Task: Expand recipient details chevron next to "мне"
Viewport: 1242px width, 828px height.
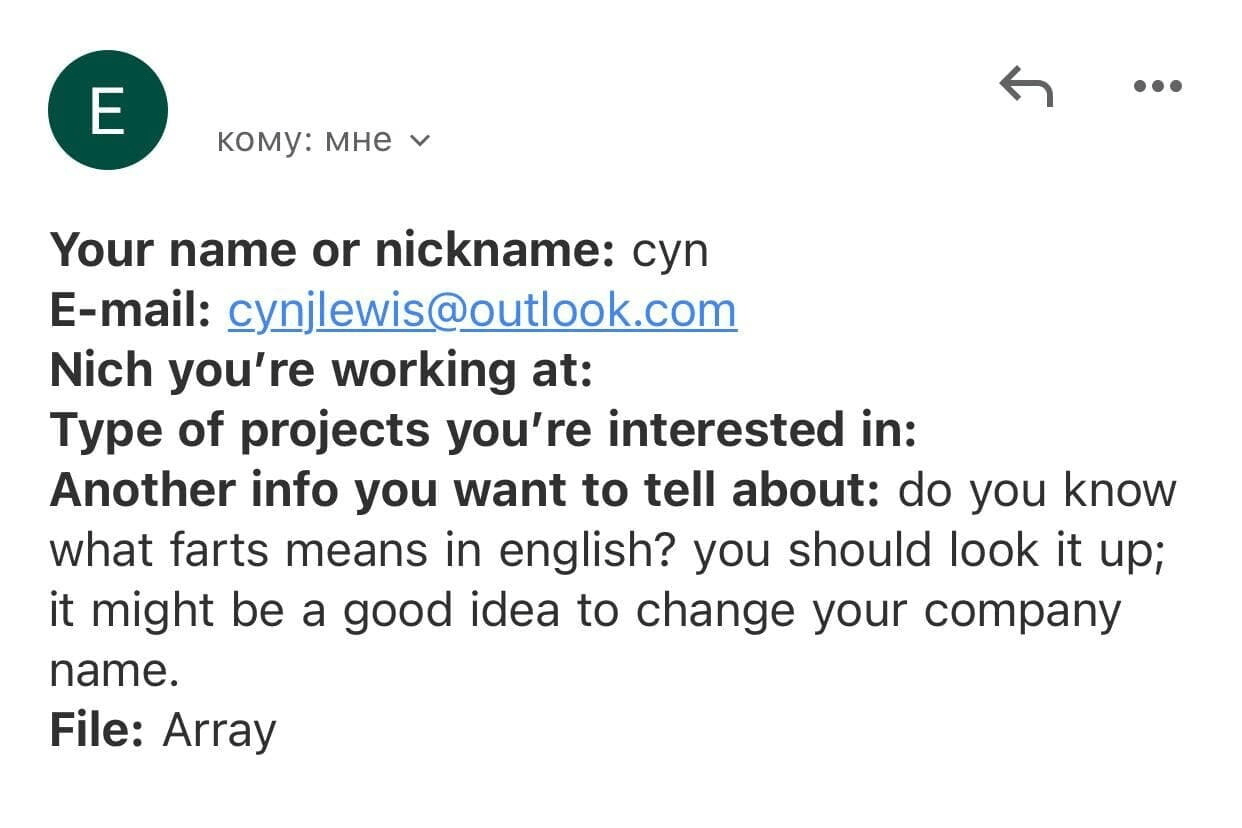Action: click(420, 141)
